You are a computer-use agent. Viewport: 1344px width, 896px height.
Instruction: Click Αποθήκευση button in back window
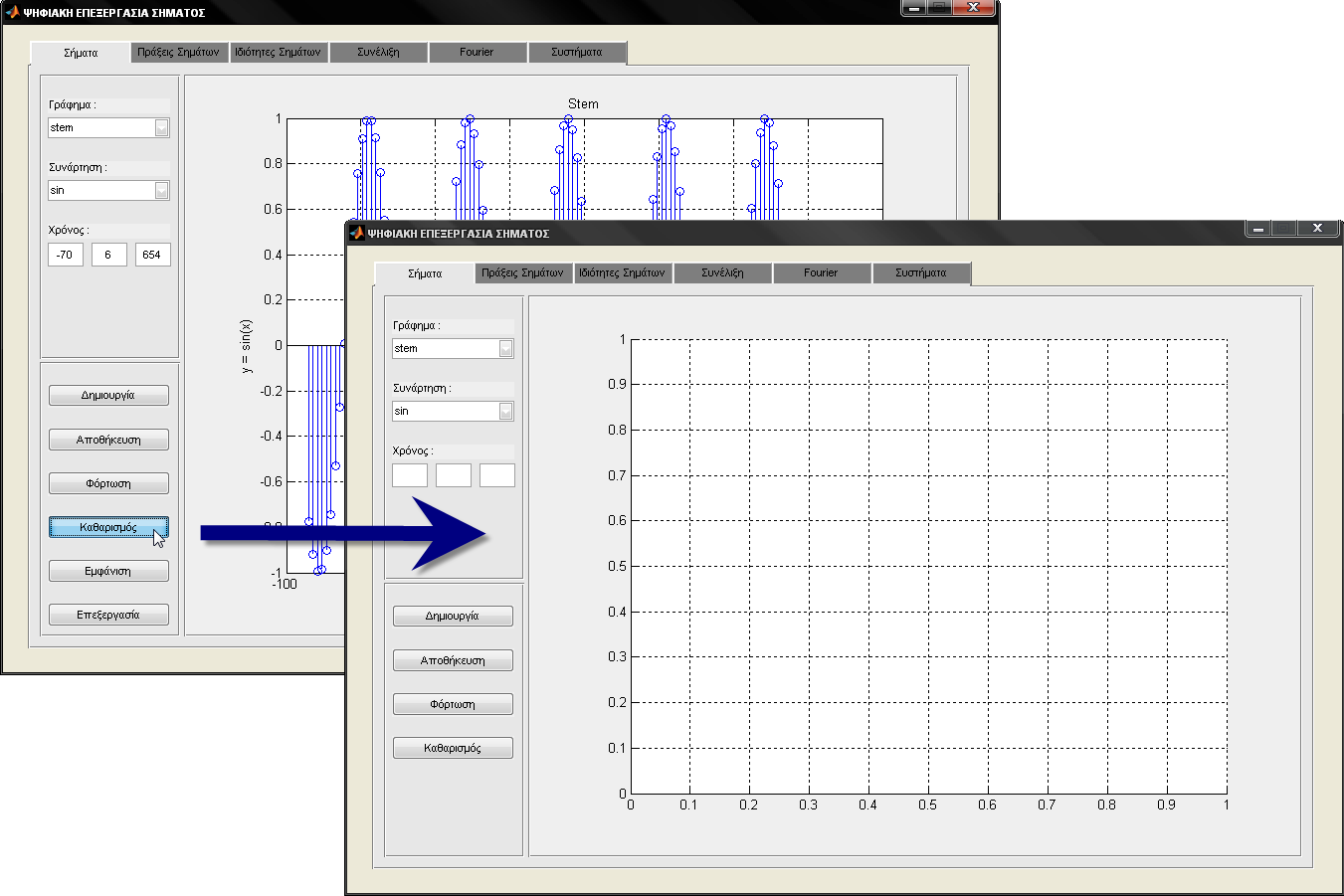pos(108,440)
